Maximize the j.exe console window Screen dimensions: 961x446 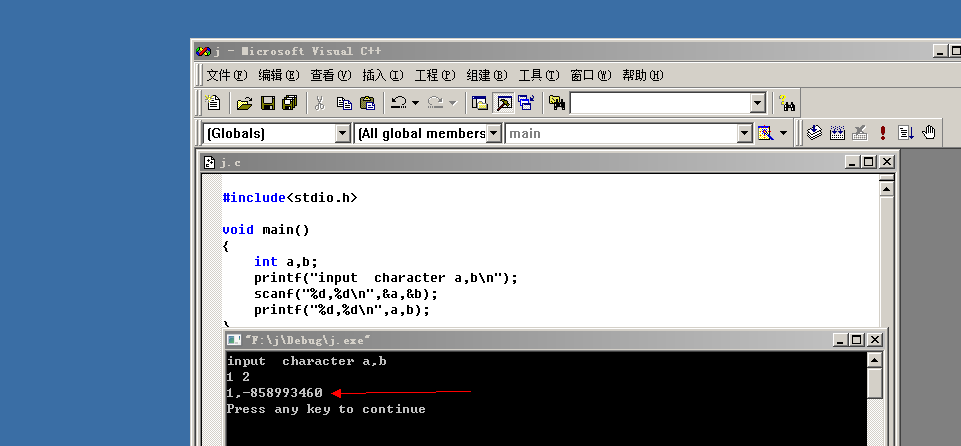coord(857,339)
